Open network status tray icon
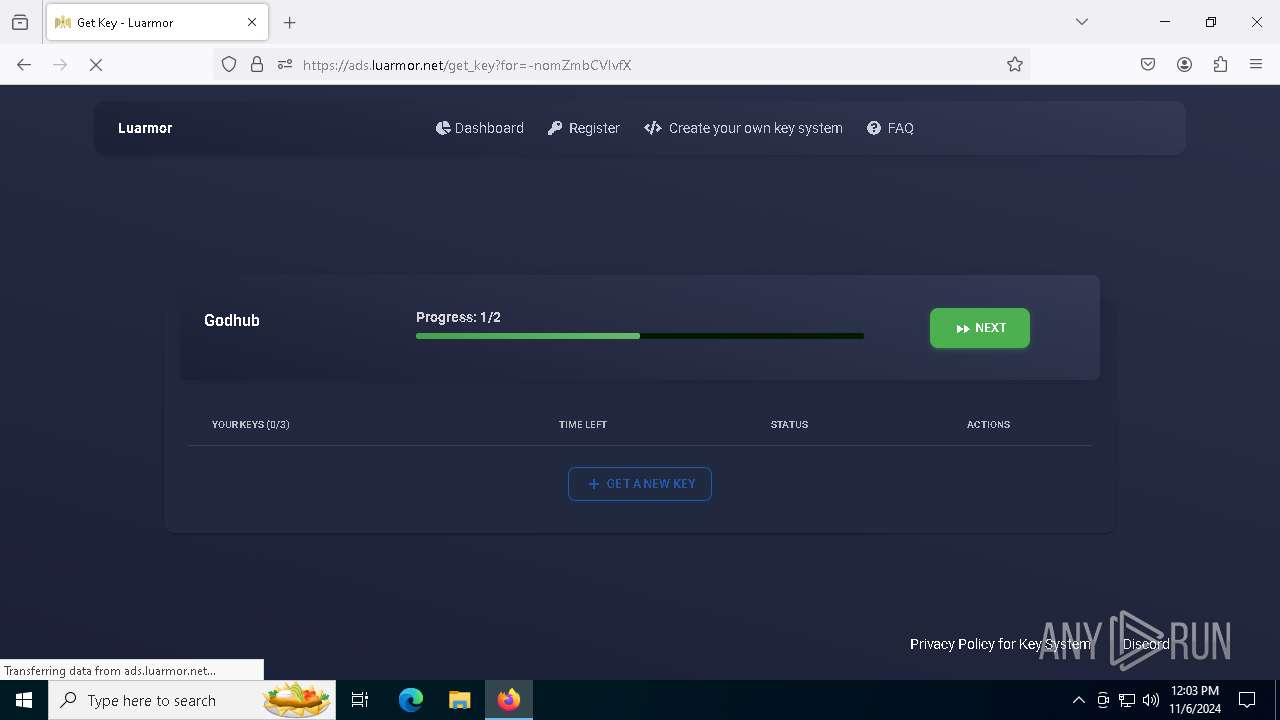The image size is (1280, 720). [1127, 700]
